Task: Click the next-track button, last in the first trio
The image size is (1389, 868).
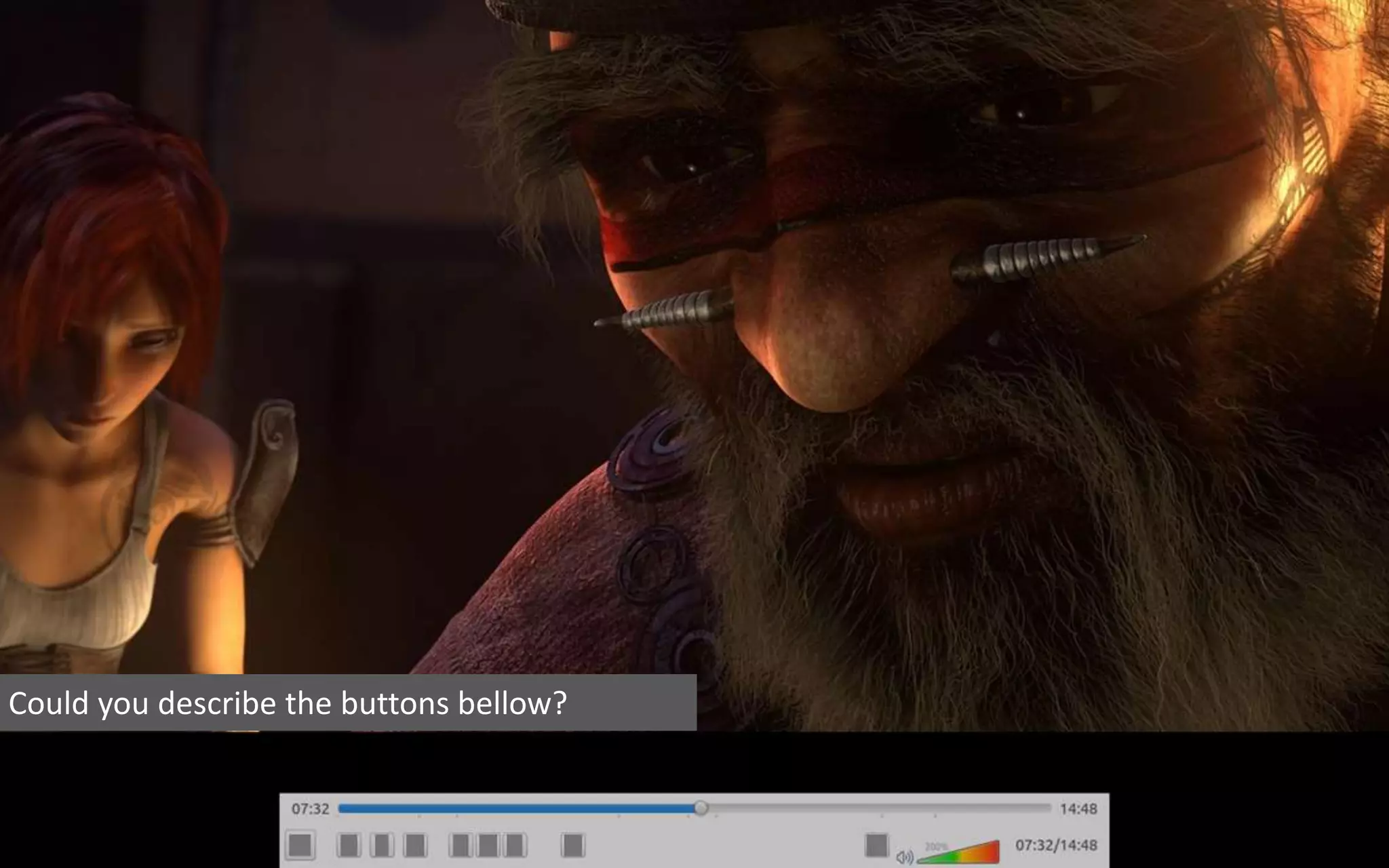Action: pyautogui.click(x=415, y=845)
